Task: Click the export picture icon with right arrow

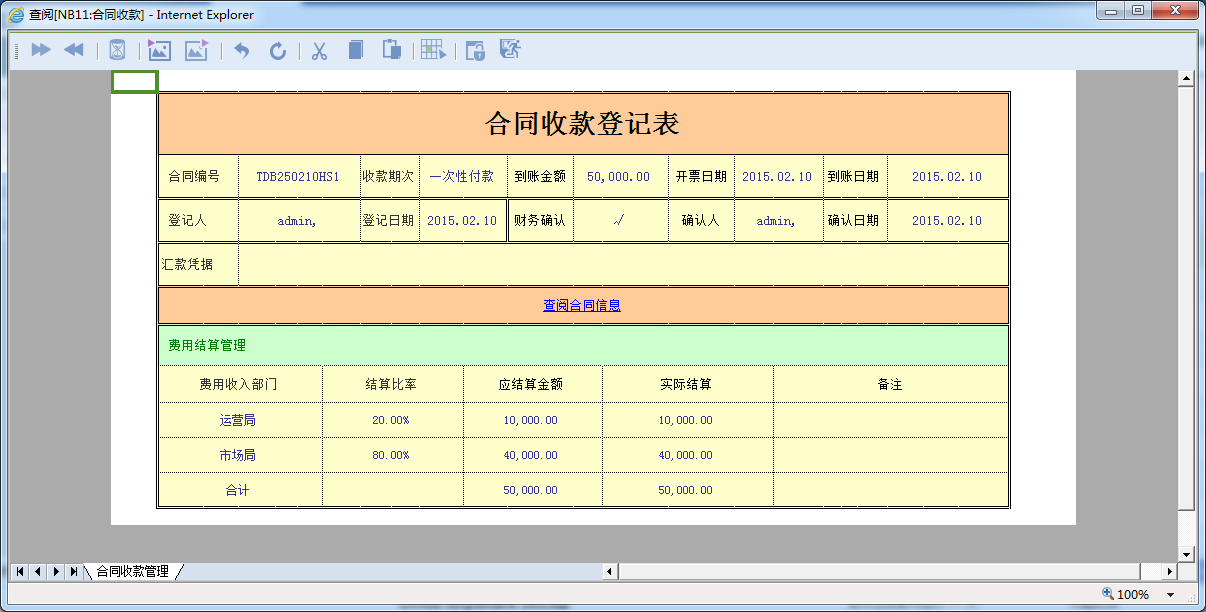Action: click(196, 50)
